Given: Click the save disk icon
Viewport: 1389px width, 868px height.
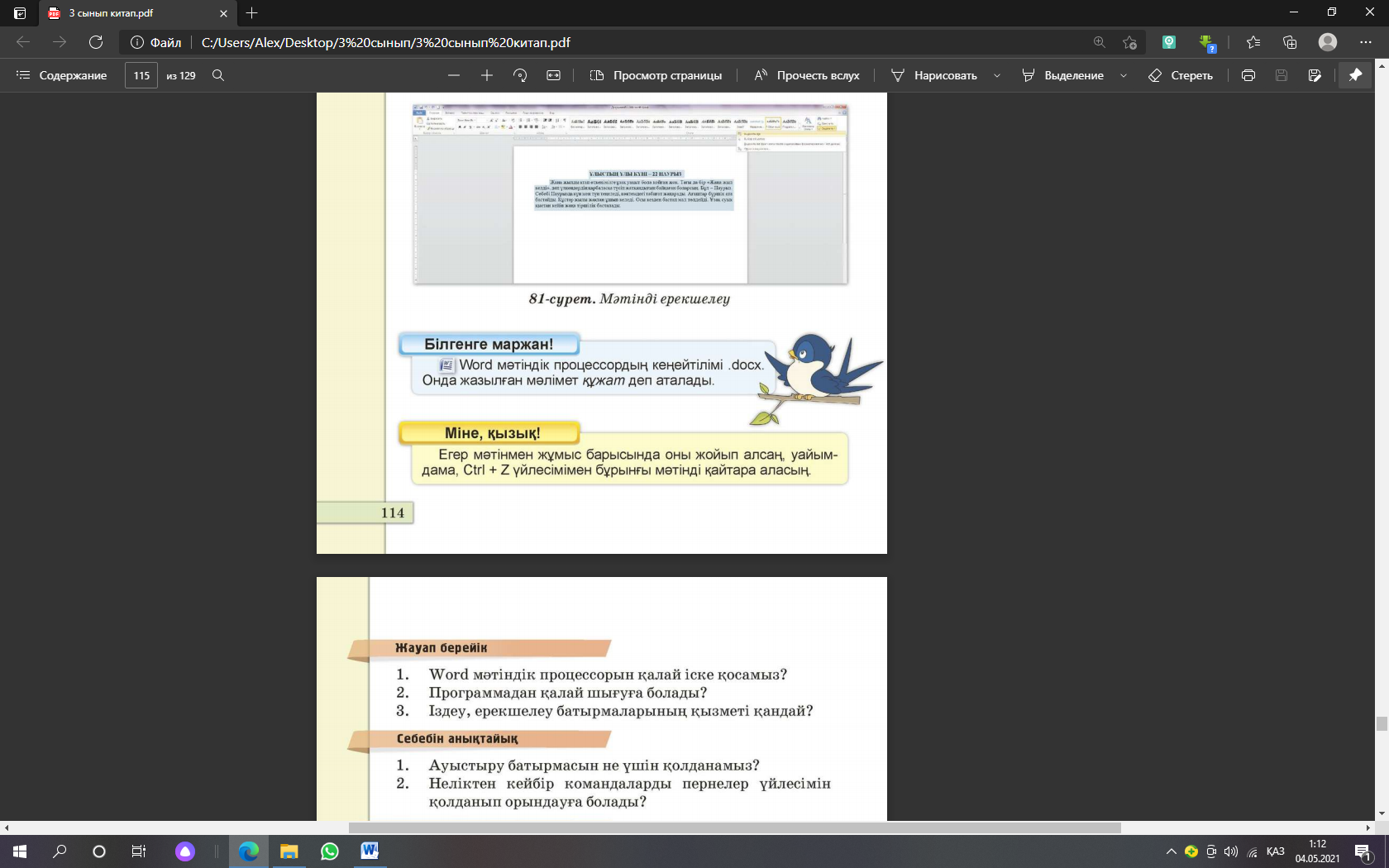Looking at the screenshot, I should [x=1282, y=75].
